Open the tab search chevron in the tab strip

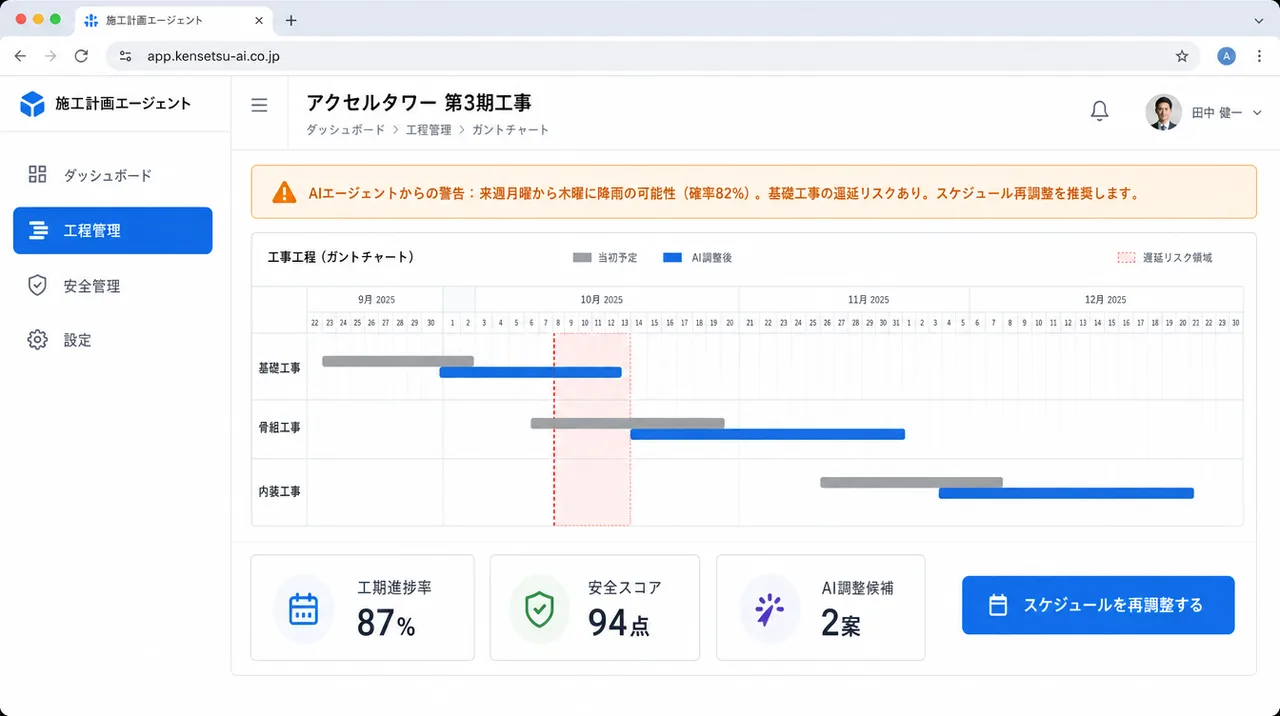point(1258,20)
